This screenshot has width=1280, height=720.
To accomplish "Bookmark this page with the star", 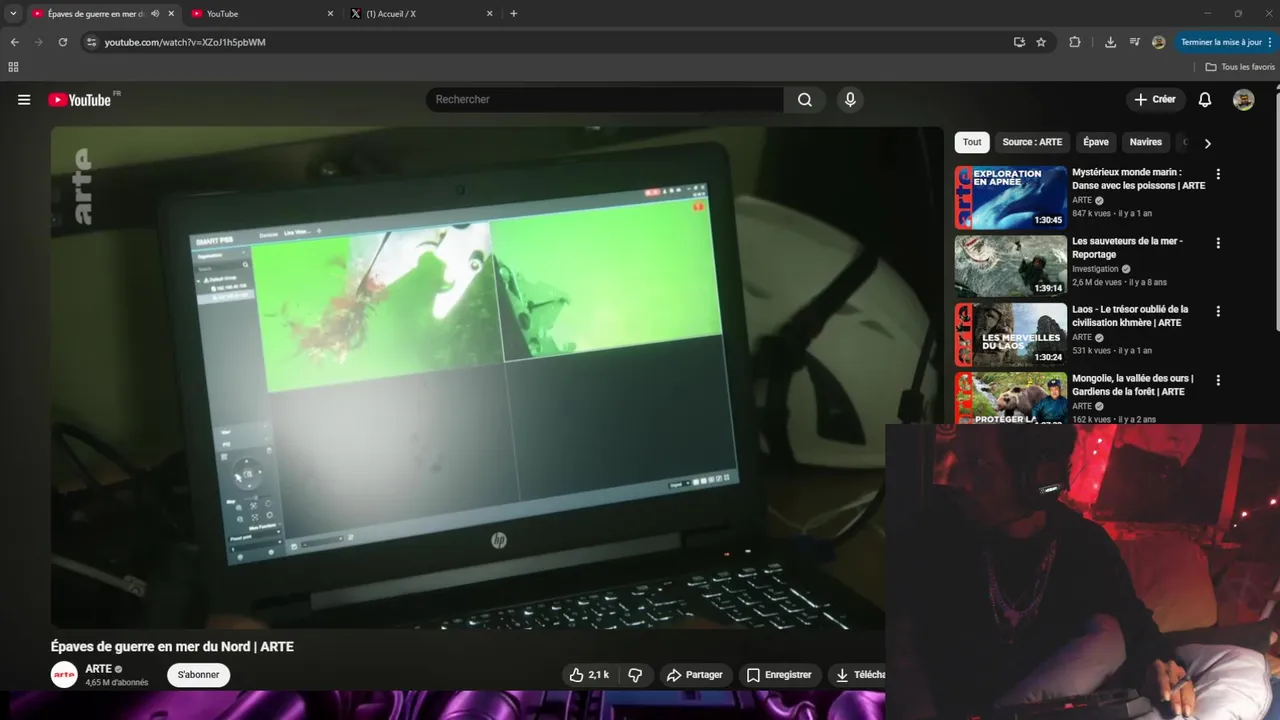I will click(1041, 42).
